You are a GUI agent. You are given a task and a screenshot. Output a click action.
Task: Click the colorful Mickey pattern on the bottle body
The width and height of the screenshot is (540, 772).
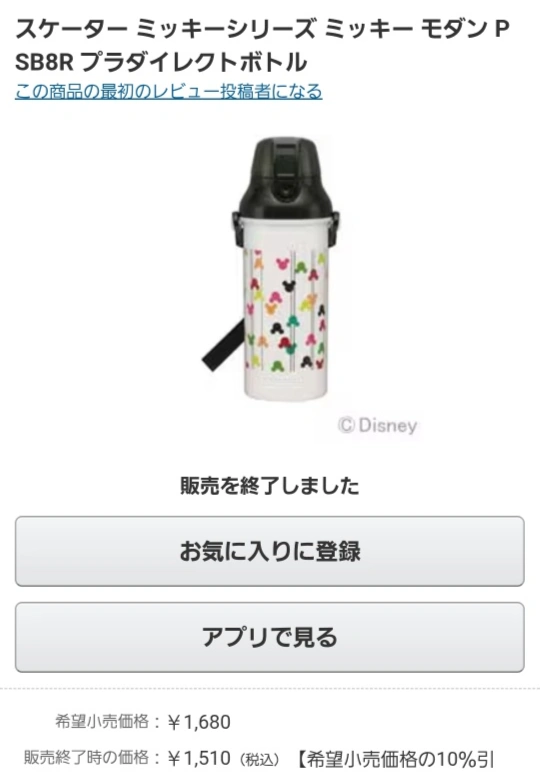[286, 311]
